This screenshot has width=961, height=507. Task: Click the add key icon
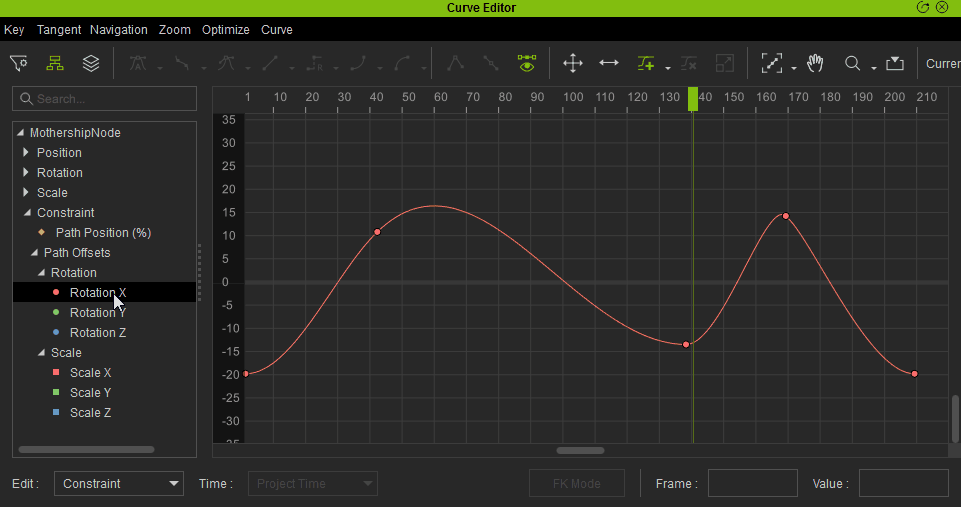click(x=645, y=63)
